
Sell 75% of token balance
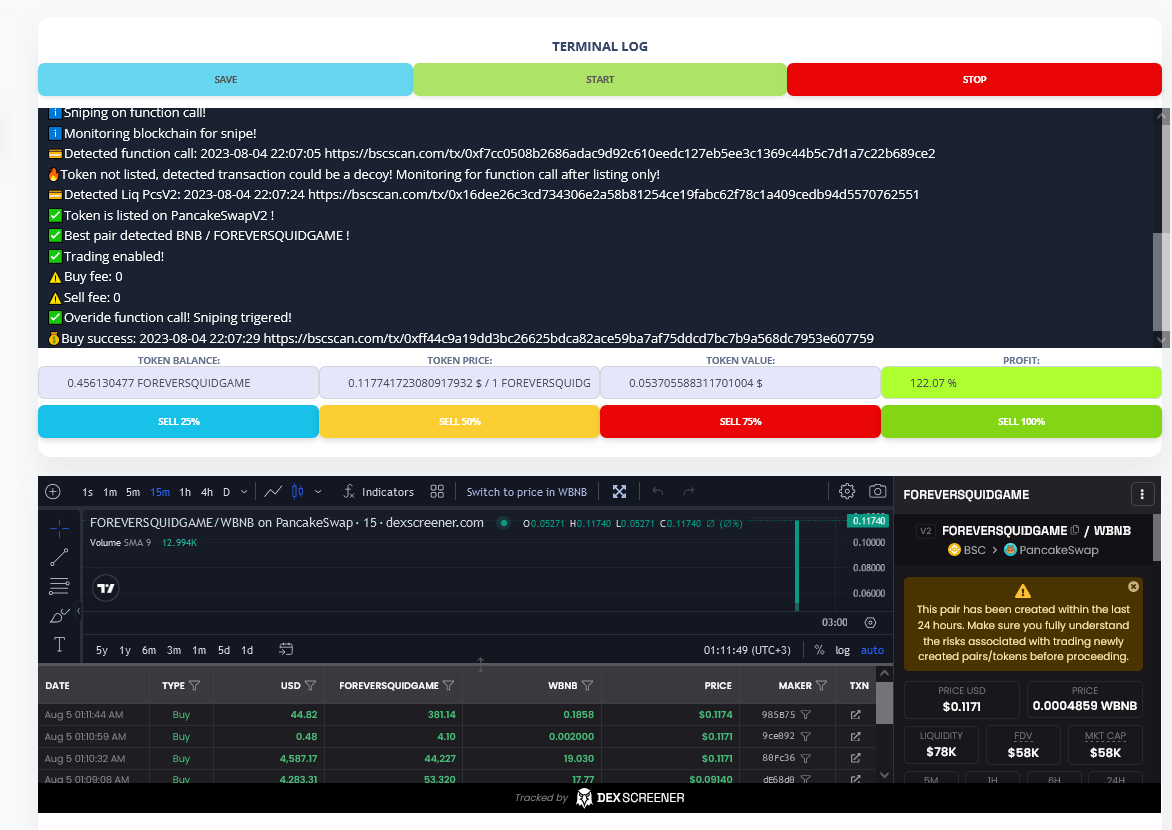click(x=740, y=422)
